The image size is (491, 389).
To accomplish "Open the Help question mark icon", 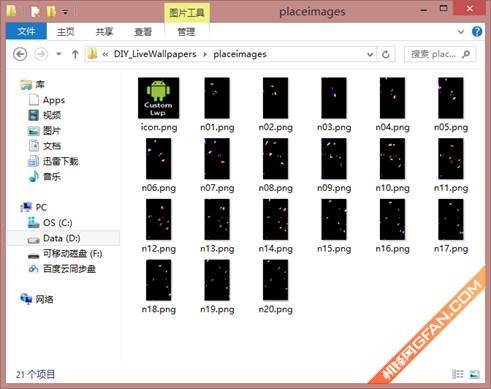I will coord(477,32).
